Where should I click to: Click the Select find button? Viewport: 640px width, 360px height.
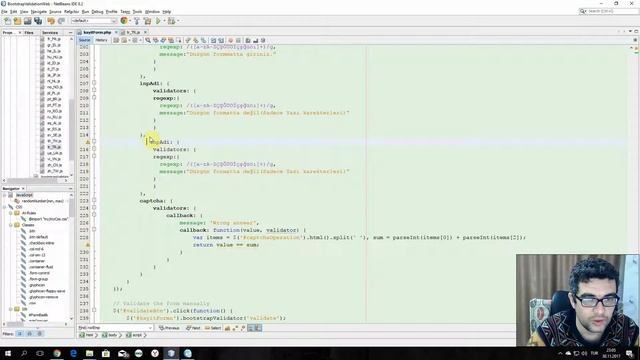(213, 328)
